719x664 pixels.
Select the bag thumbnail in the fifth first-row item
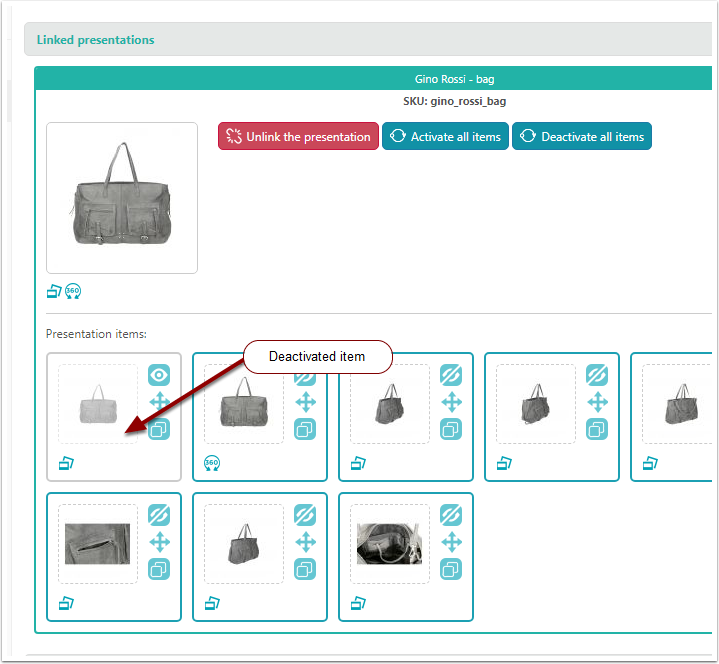677,404
